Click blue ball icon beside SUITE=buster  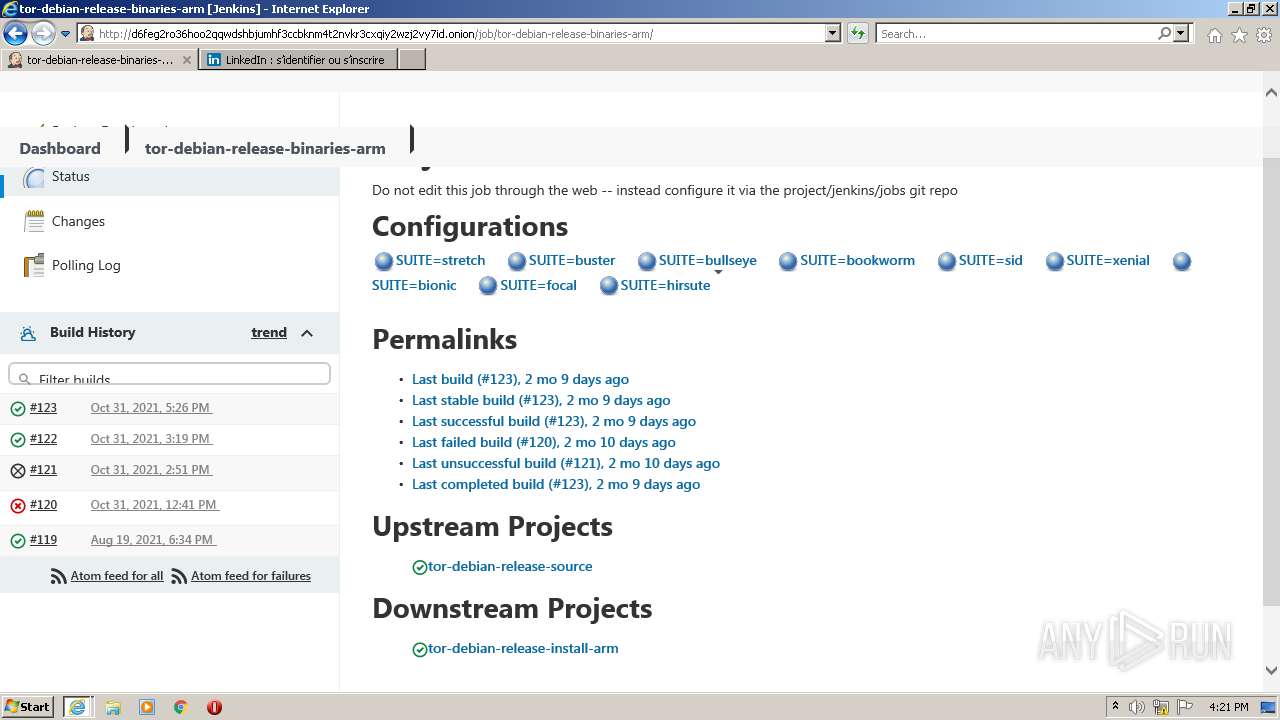click(x=517, y=261)
